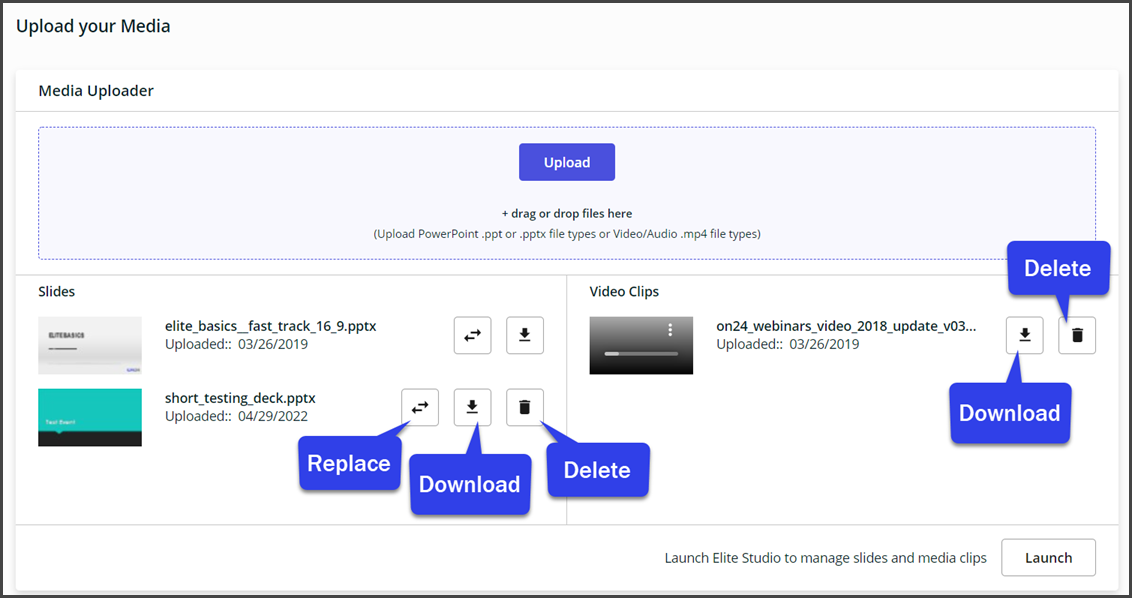Screen dimensions: 1132x598
Task: Click the blue Replace callout label
Action: [348, 464]
